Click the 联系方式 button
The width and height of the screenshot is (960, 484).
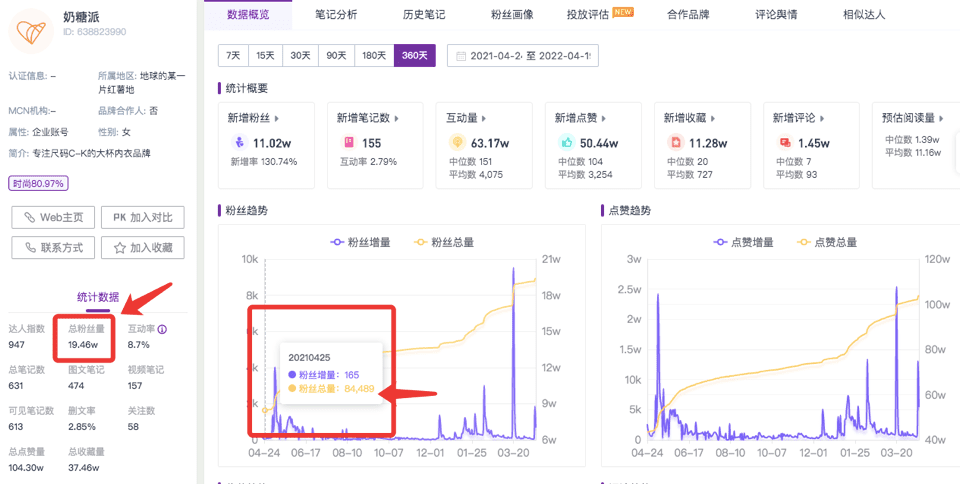click(x=53, y=248)
